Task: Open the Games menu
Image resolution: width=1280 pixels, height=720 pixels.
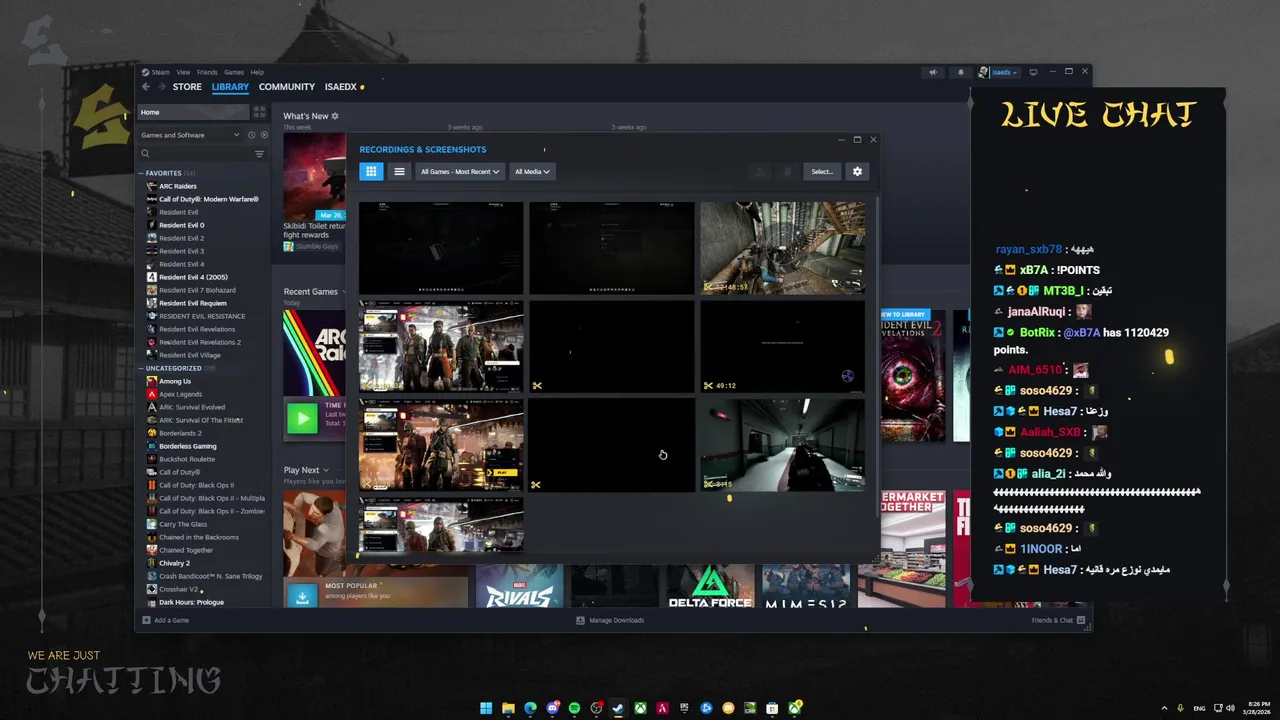Action: coord(234,72)
